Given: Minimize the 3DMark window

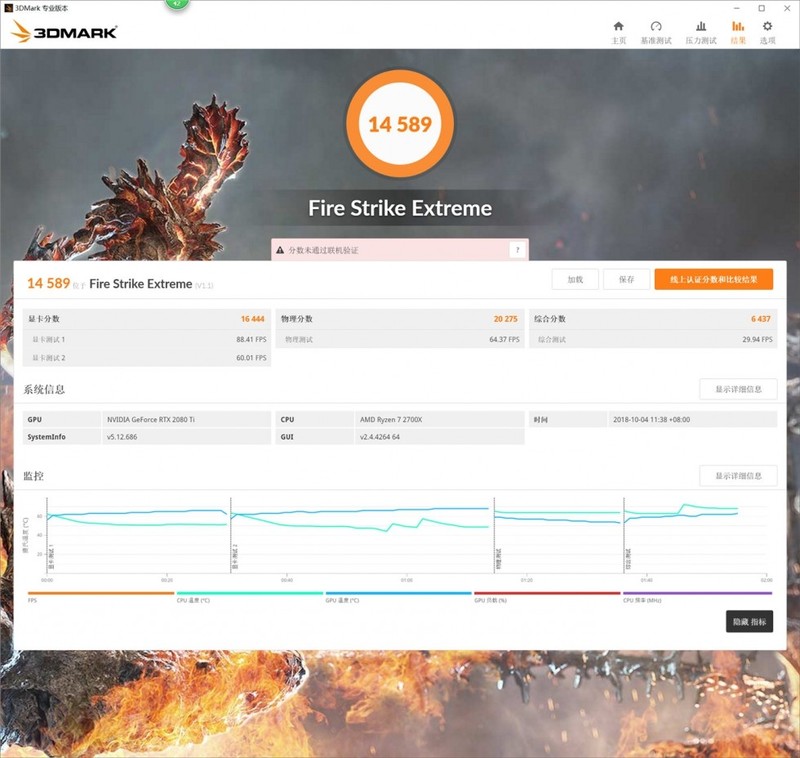Looking at the screenshot, I should click(x=736, y=8).
